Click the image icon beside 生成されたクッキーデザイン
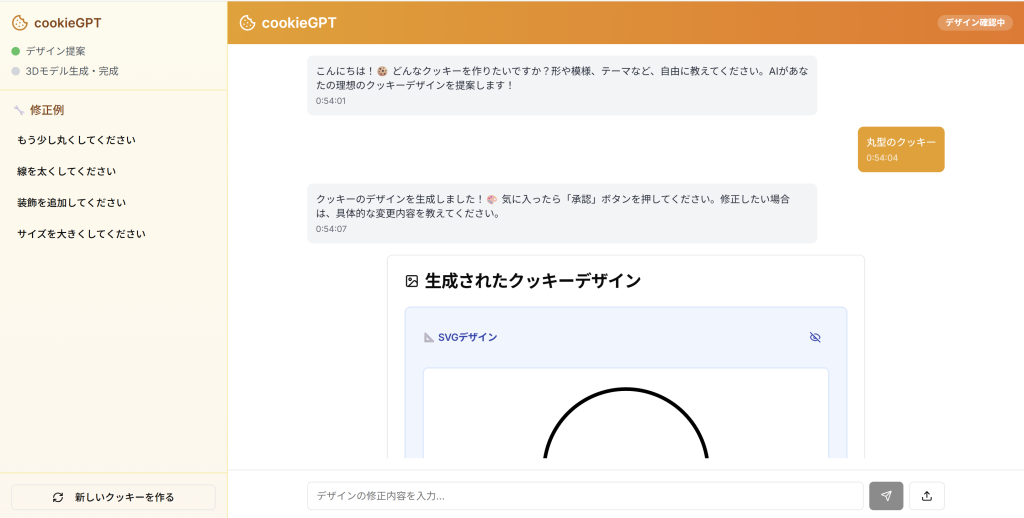 [411, 282]
